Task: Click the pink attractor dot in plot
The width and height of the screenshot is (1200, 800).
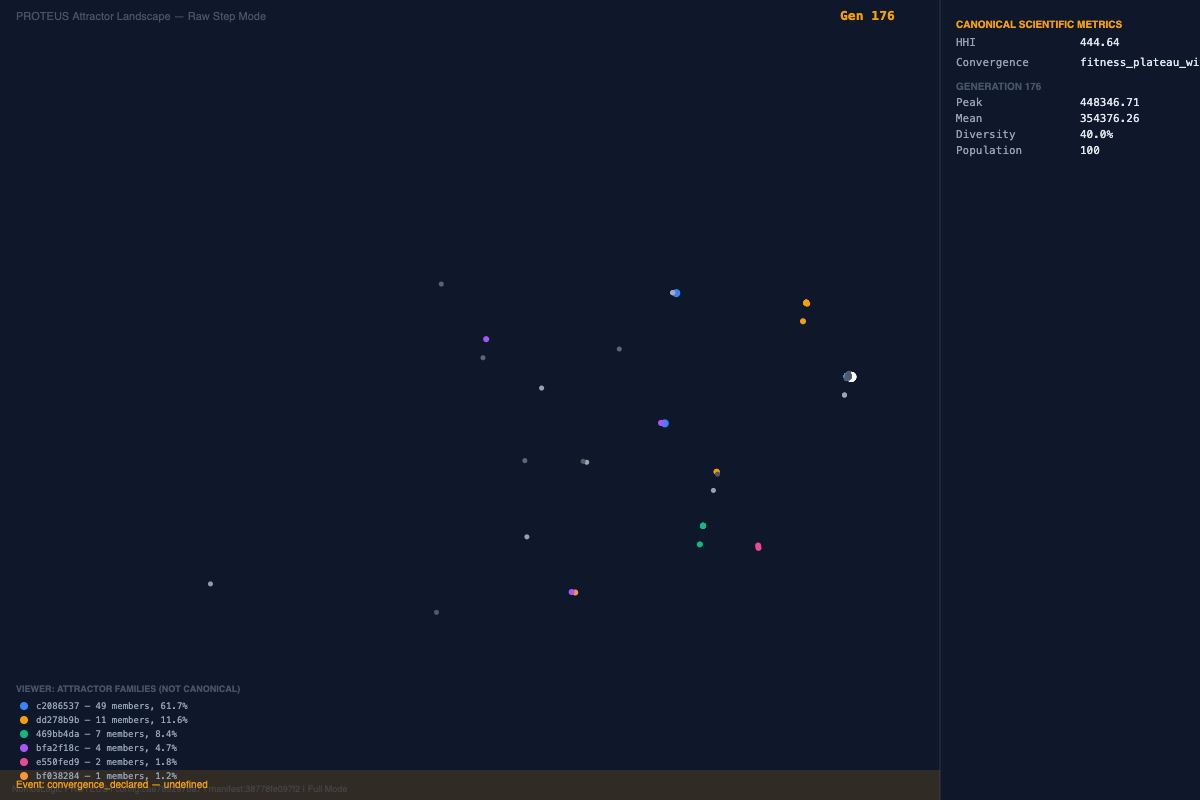Action: 758,547
